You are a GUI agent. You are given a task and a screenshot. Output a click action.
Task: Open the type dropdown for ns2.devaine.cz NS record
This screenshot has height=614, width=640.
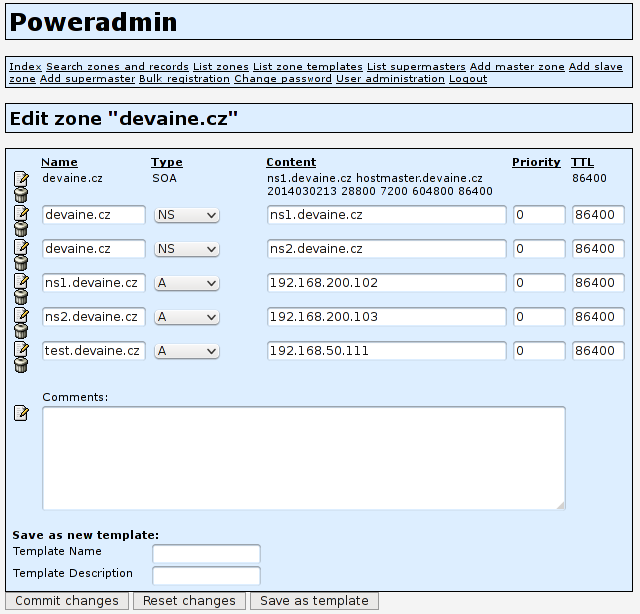point(187,249)
